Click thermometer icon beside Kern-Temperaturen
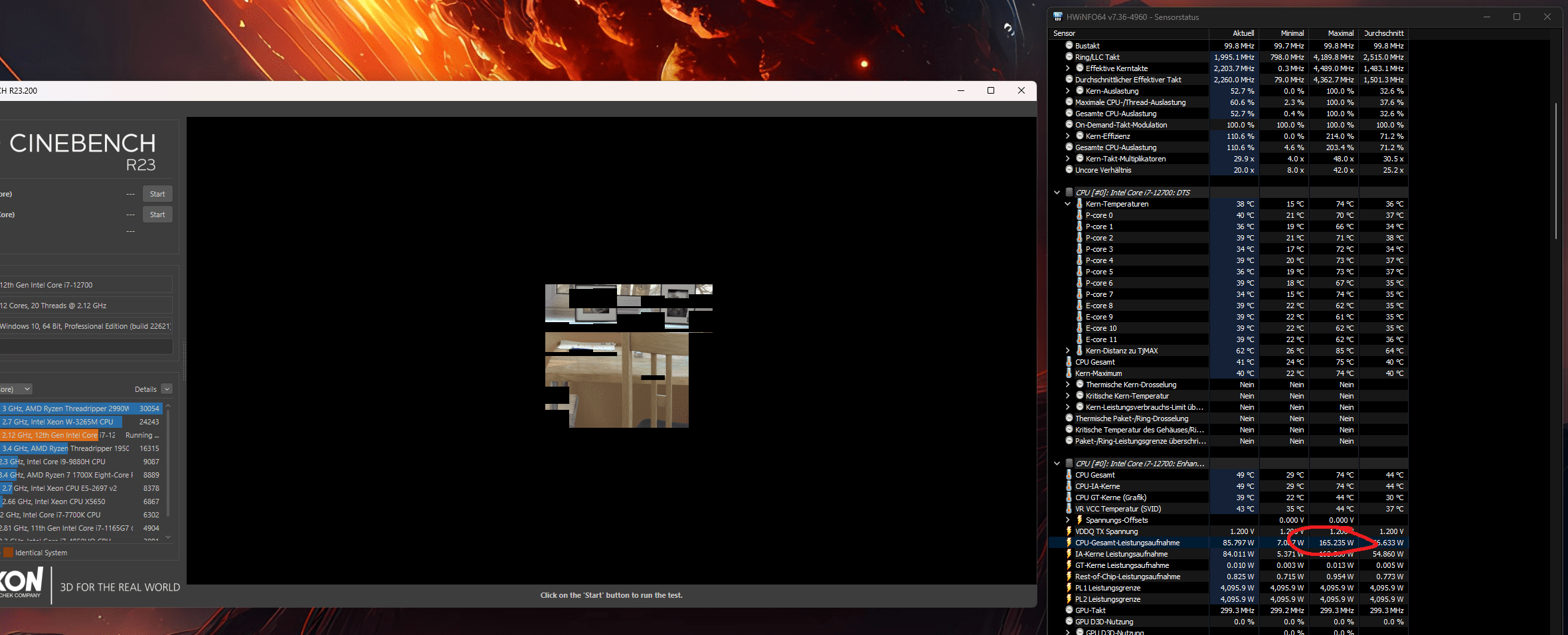Image resolution: width=1568 pixels, height=635 pixels. pos(1079,203)
